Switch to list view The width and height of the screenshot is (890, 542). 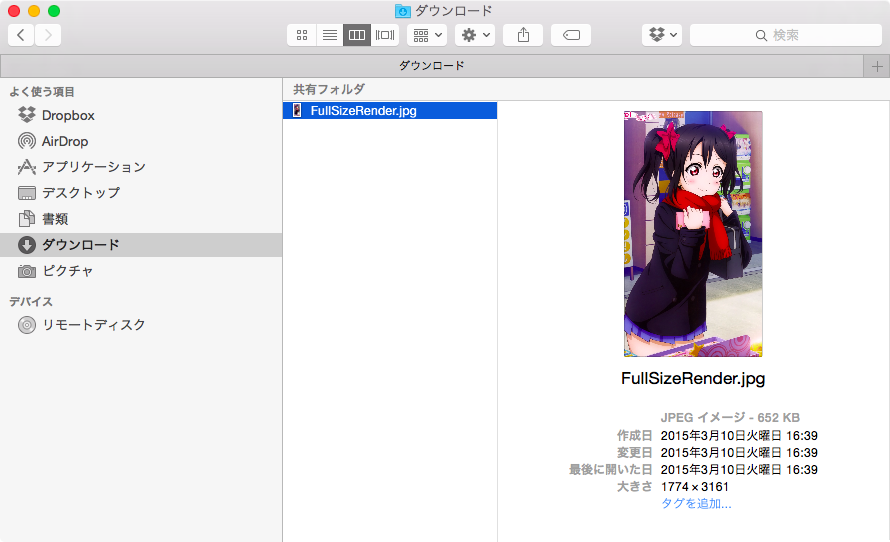(x=330, y=35)
